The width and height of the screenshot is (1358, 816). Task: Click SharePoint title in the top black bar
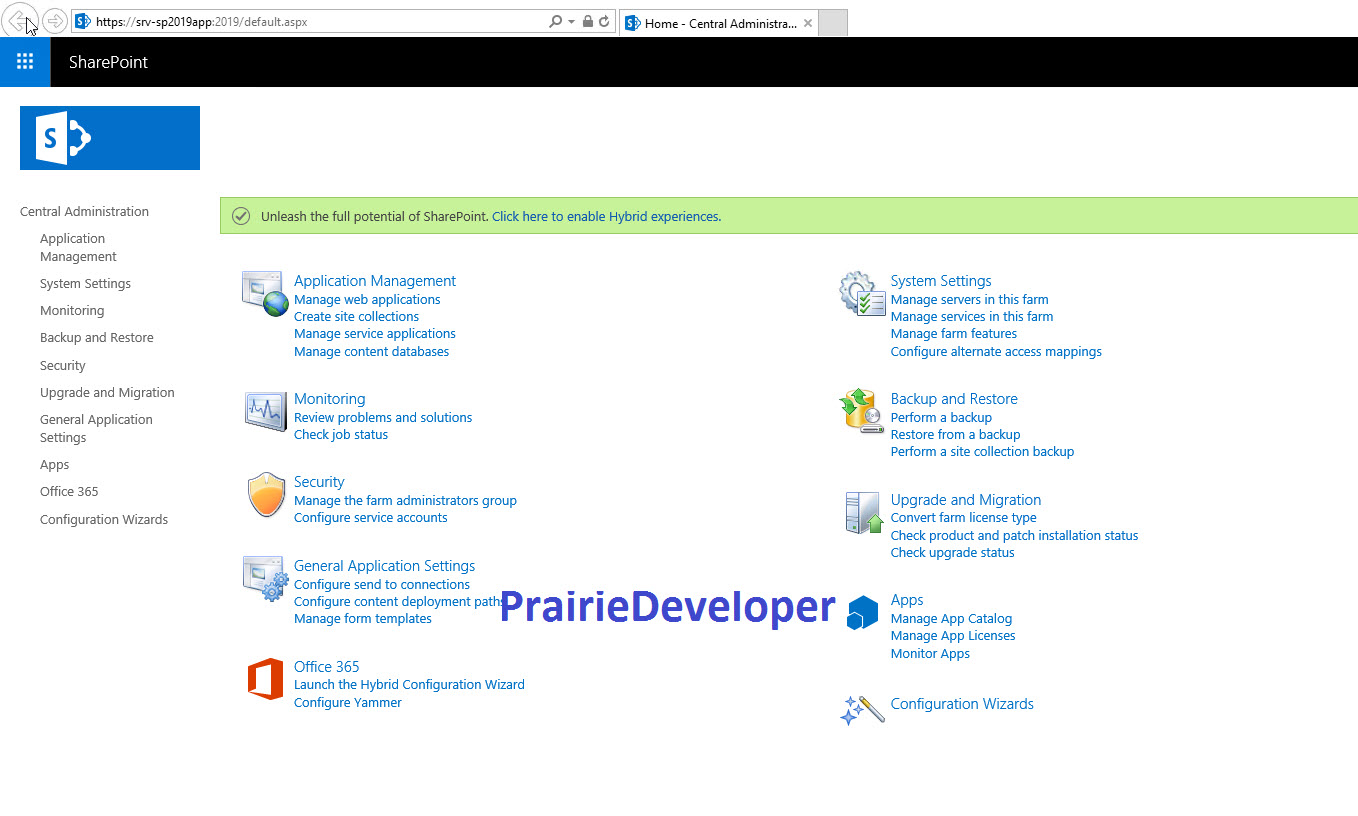108,62
